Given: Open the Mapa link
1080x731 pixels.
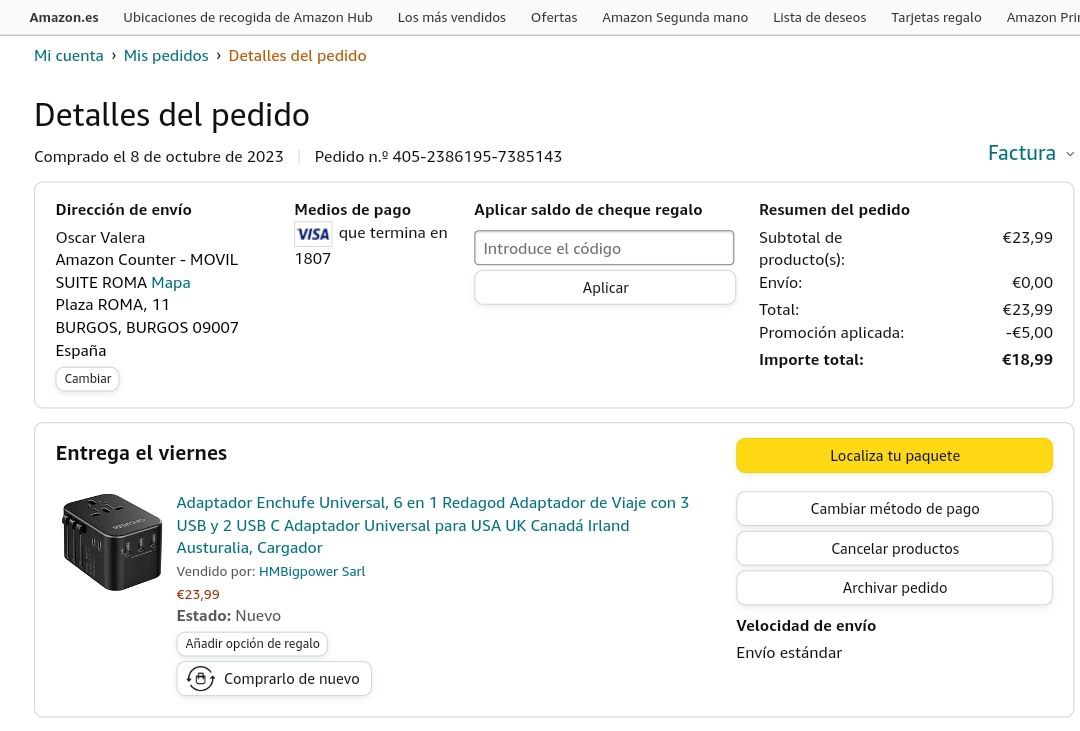Looking at the screenshot, I should click(x=171, y=283).
